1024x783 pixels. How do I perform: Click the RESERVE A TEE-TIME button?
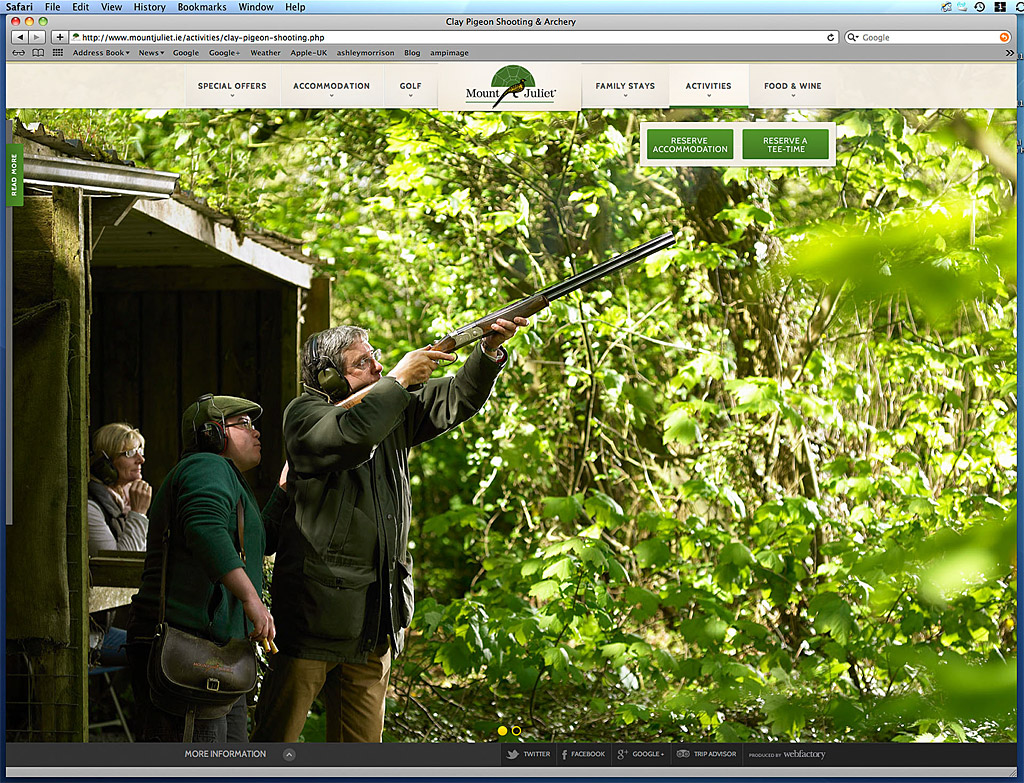787,144
